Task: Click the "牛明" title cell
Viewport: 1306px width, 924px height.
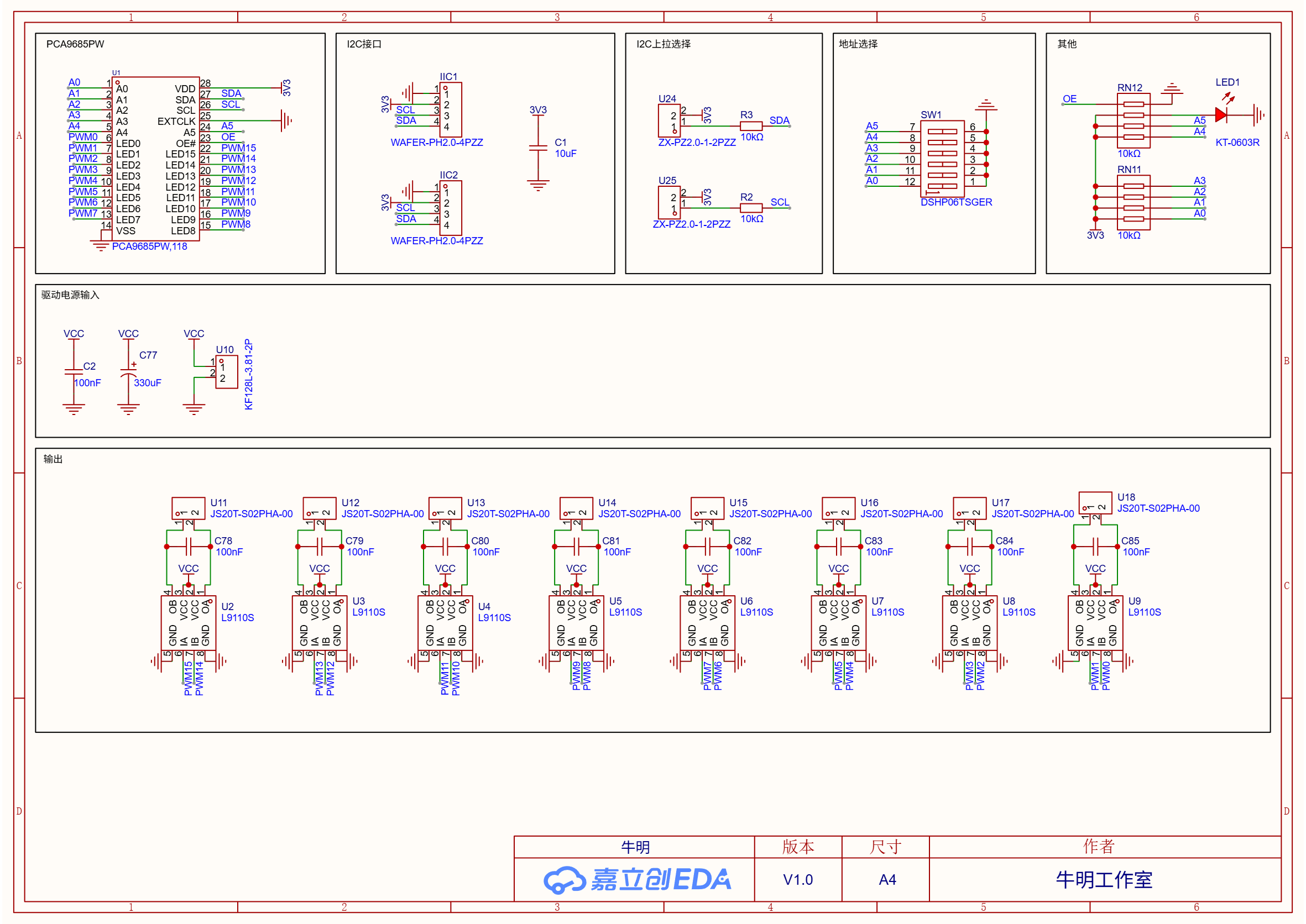Action: [635, 847]
